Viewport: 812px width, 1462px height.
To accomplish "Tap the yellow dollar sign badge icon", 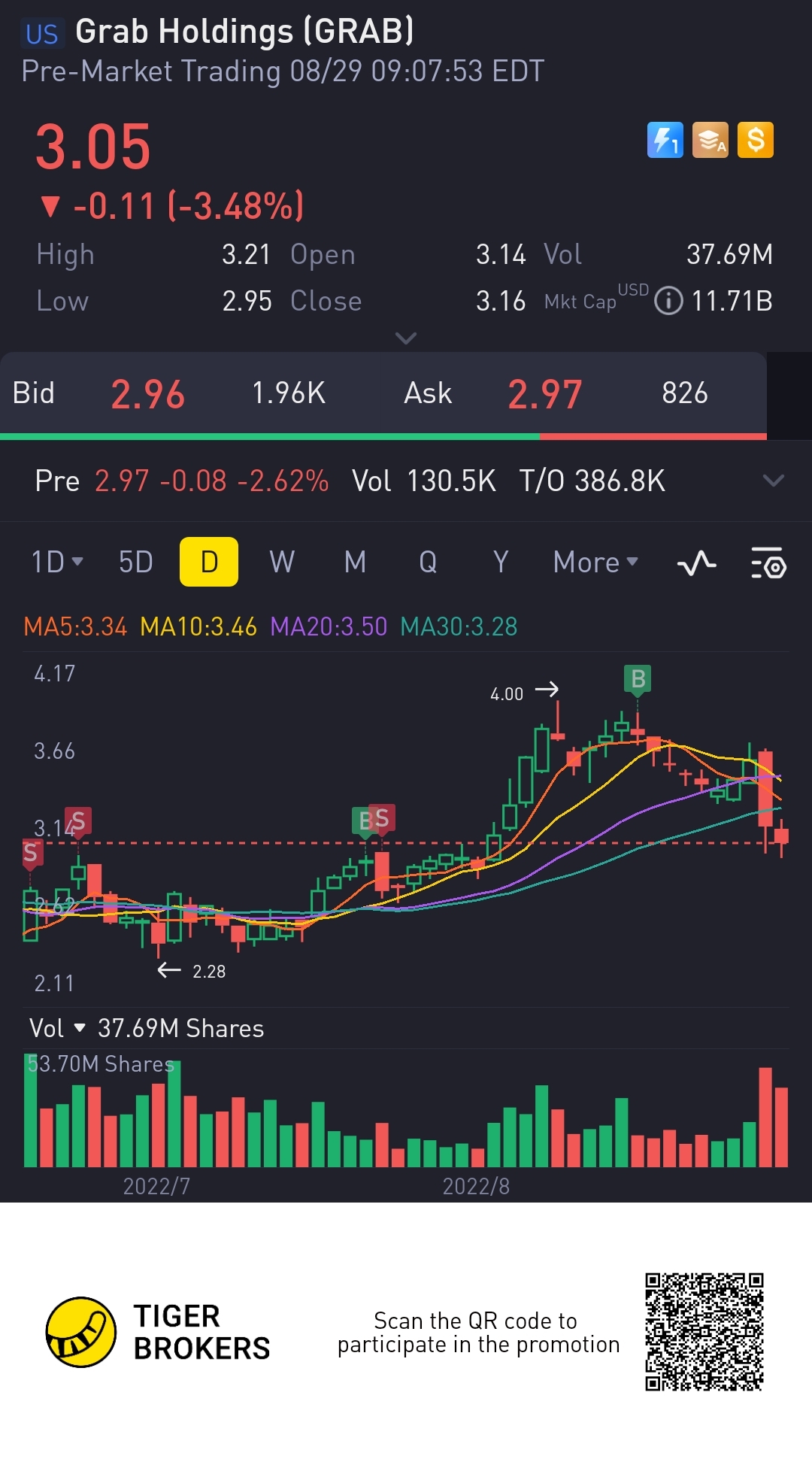I will pos(756,140).
